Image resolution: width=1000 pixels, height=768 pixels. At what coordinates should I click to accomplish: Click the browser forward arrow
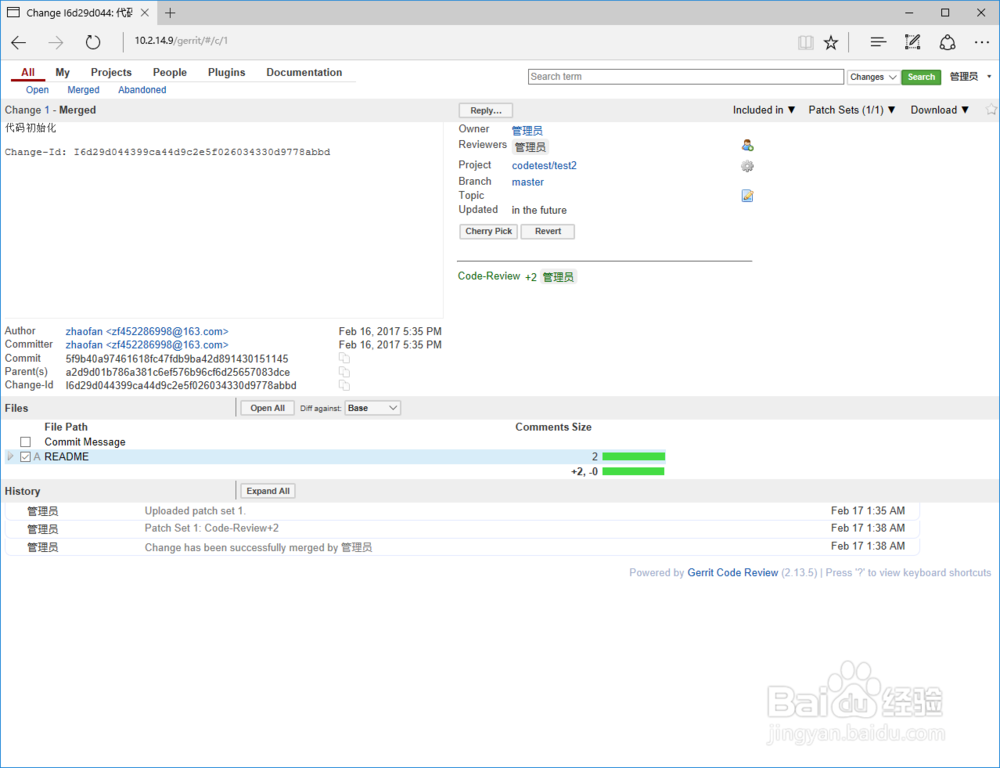[x=55, y=43]
